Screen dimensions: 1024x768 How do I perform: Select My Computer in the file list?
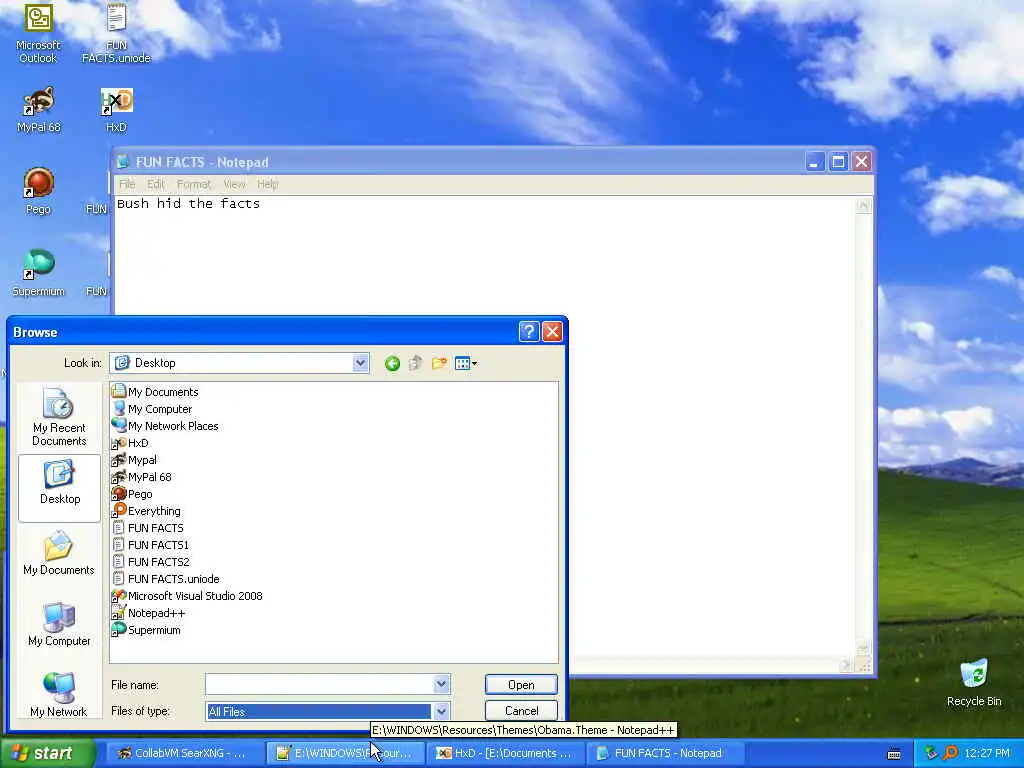pyautogui.click(x=152, y=409)
